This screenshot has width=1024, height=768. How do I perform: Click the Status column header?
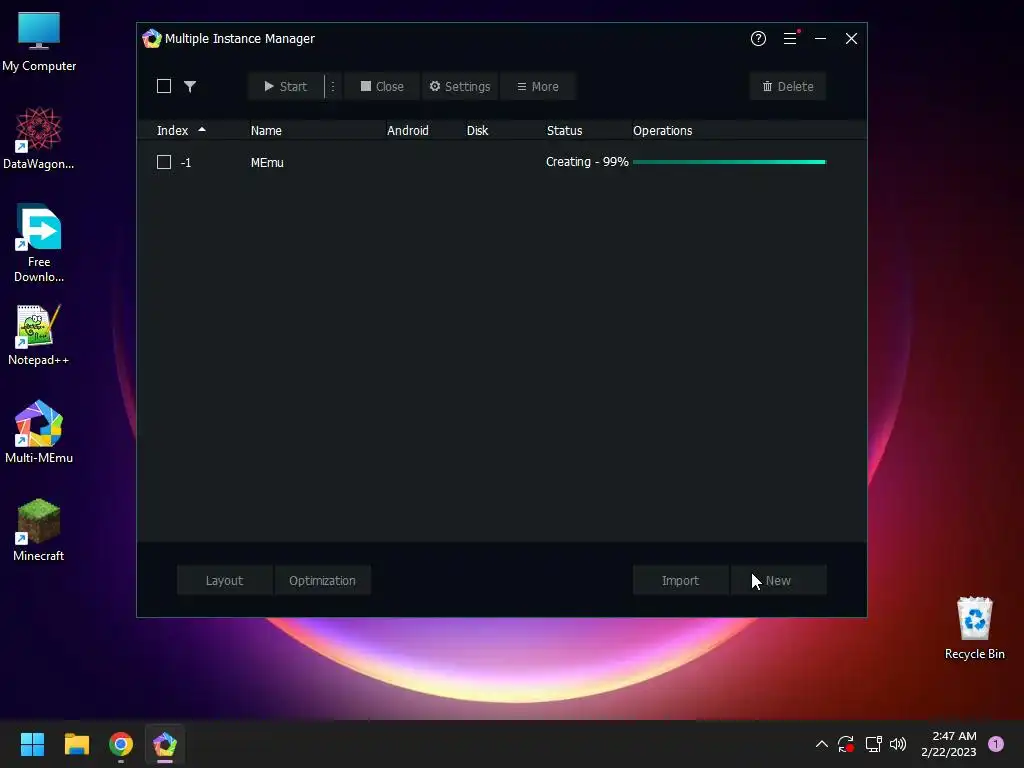(564, 131)
